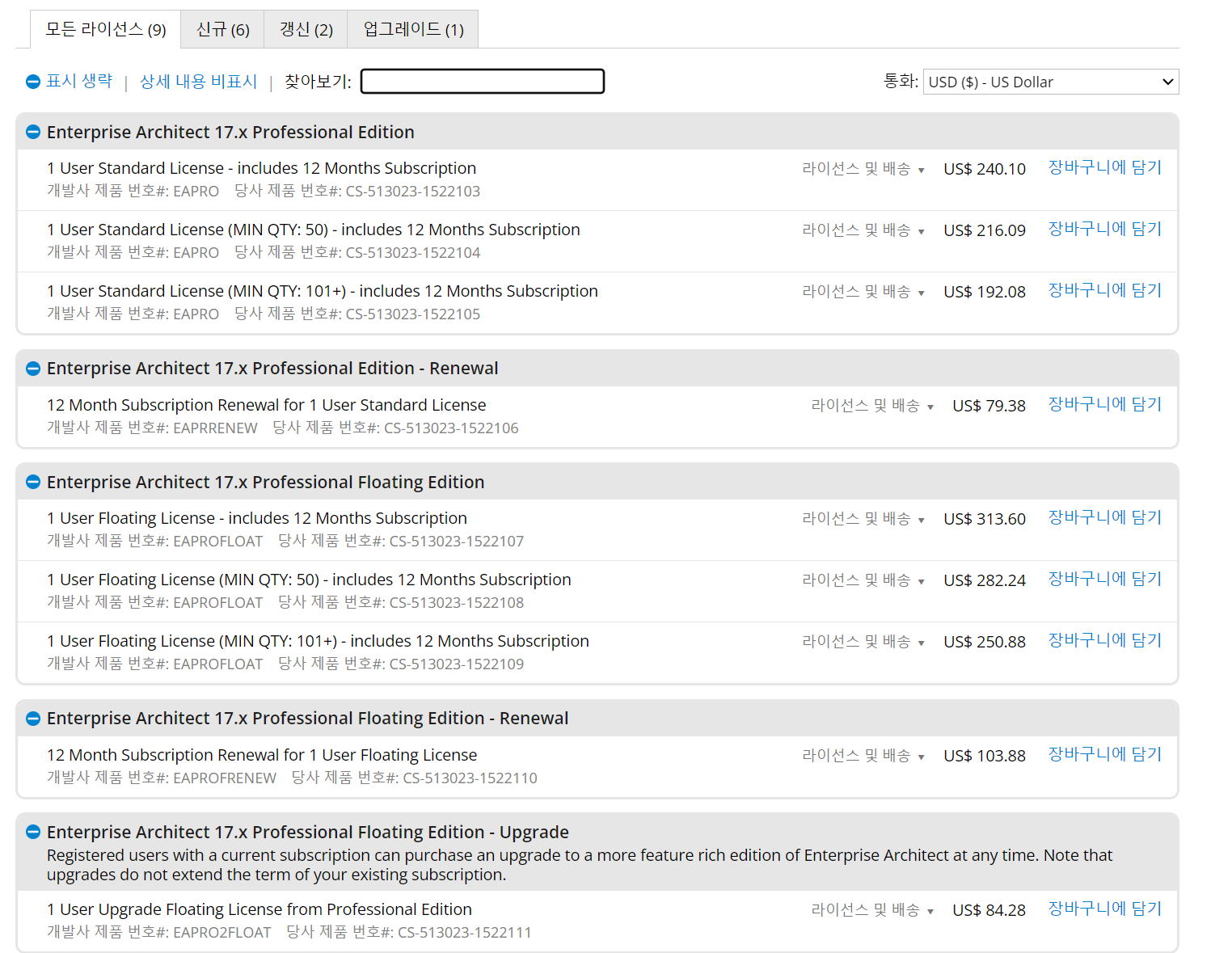Viewport: 1232px width, 953px height.
Task: Click developer code EAPRO2FLOAT
Action: [x=222, y=933]
